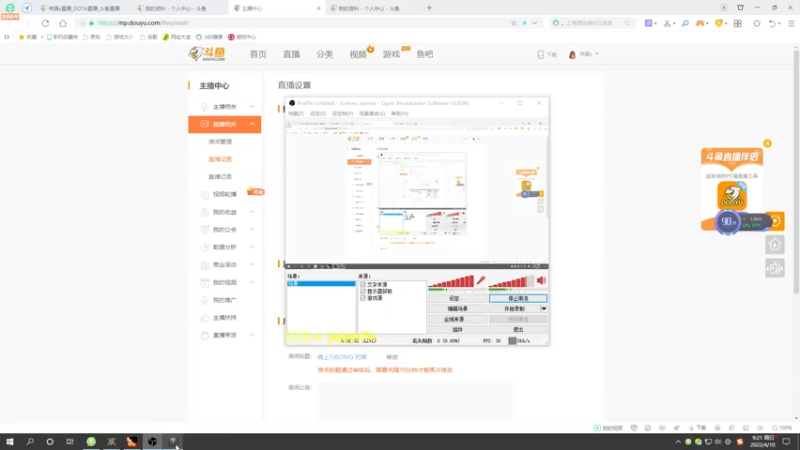Close the 斗鱼直播伴侣 promo floating panel
This screenshot has width=800, height=450.
tap(767, 143)
